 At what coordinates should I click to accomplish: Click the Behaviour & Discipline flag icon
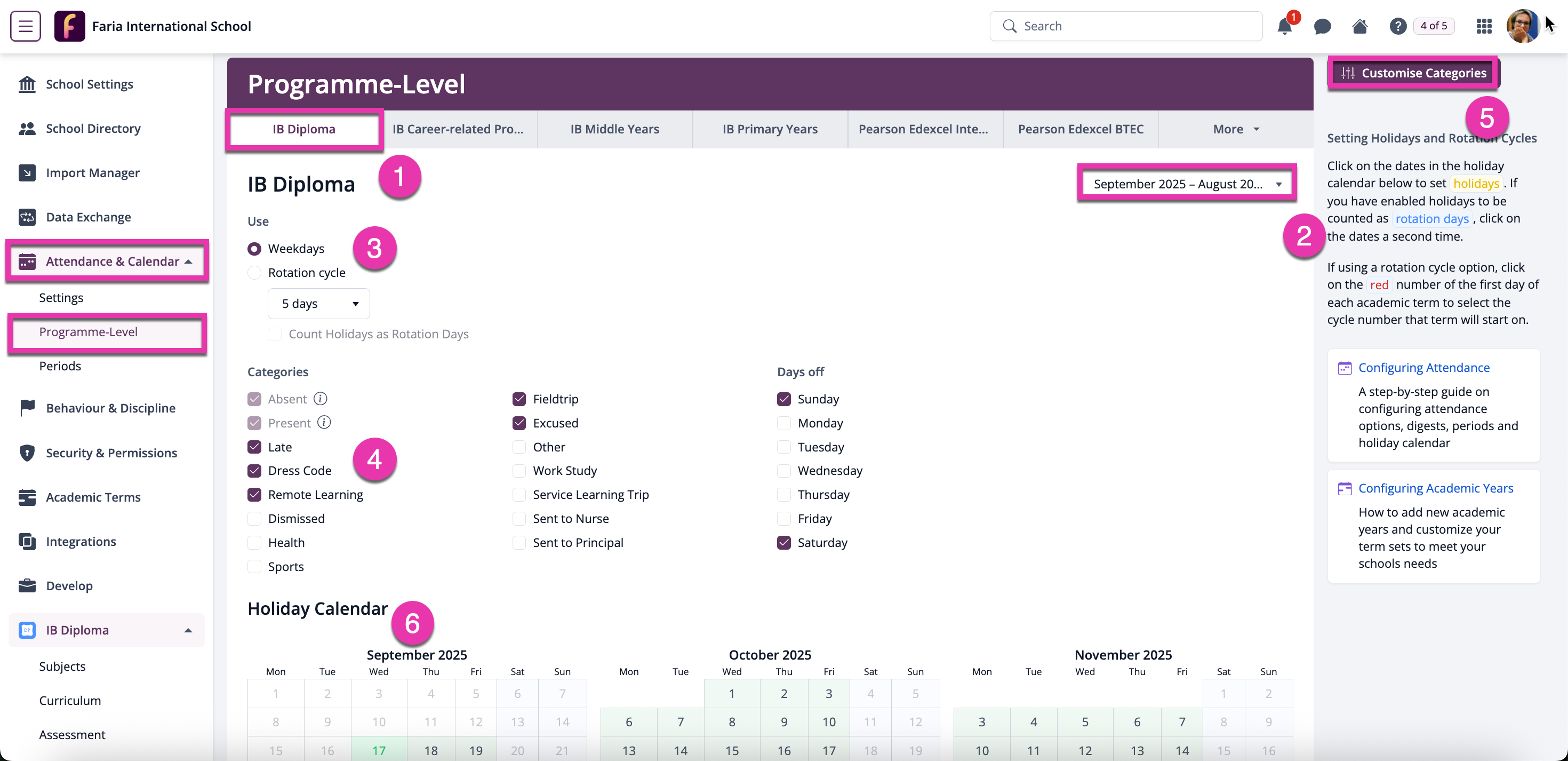pyautogui.click(x=27, y=408)
